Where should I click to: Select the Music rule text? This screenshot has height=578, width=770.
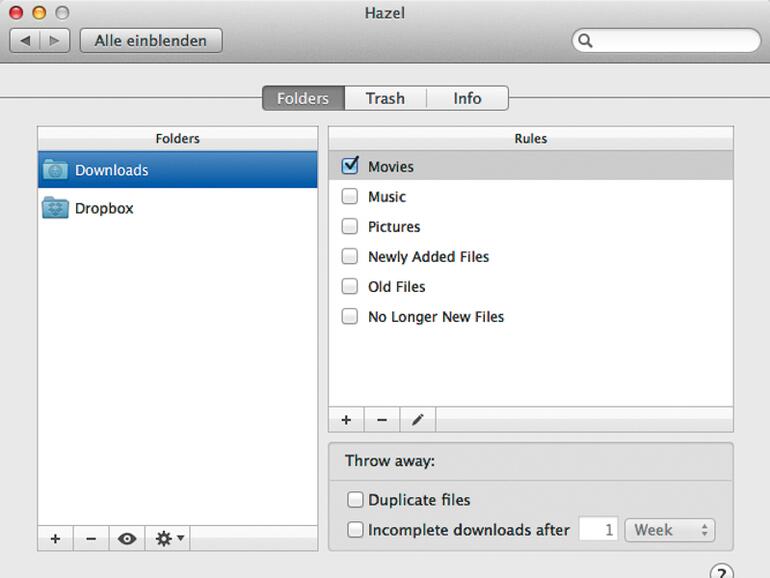[x=387, y=197]
